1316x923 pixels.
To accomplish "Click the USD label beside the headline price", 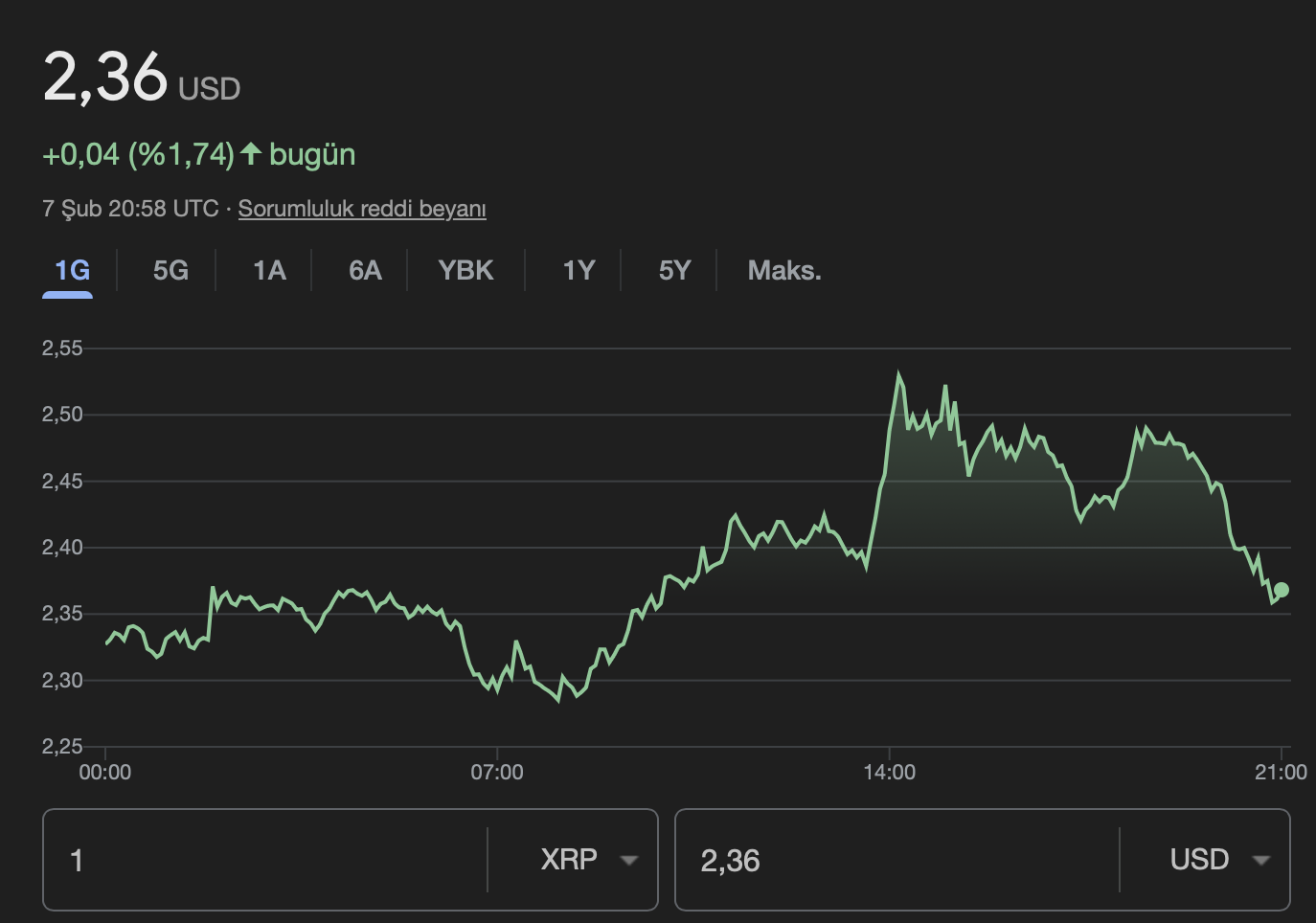I will tap(209, 88).
